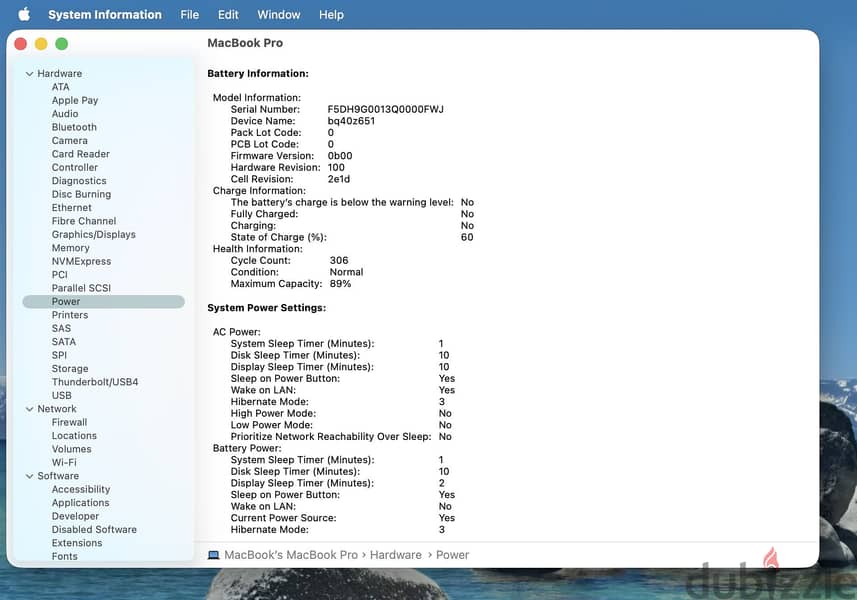Screen dimensions: 857x600
Task: Select NVMExpress in the sidebar
Action: (81, 261)
